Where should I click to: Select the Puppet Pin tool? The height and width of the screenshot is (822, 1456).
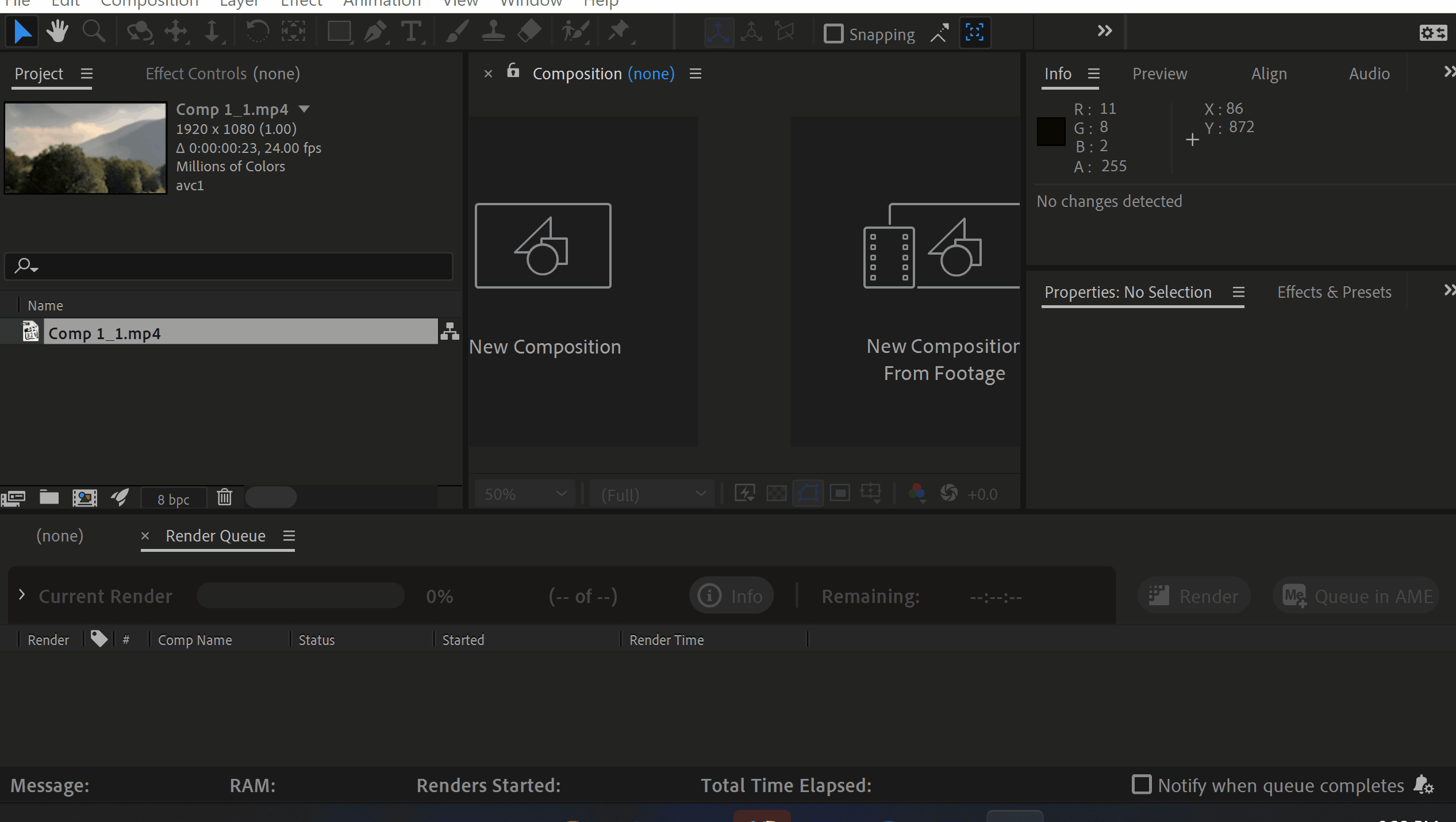[x=619, y=30]
